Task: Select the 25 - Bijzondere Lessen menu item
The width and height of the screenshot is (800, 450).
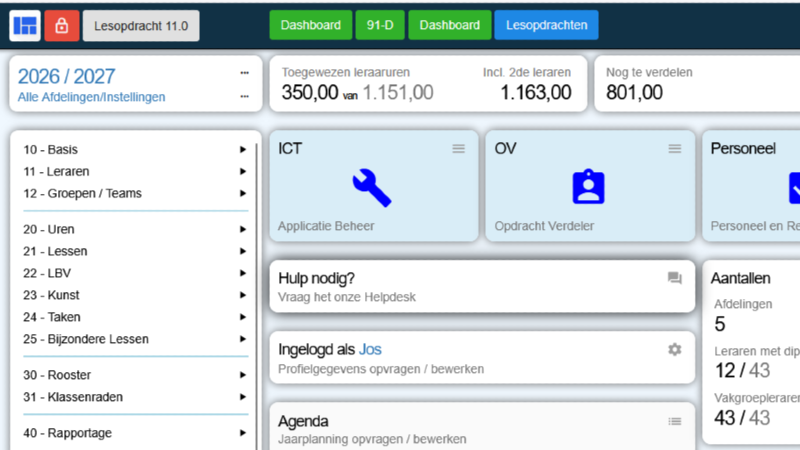Action: pos(85,339)
